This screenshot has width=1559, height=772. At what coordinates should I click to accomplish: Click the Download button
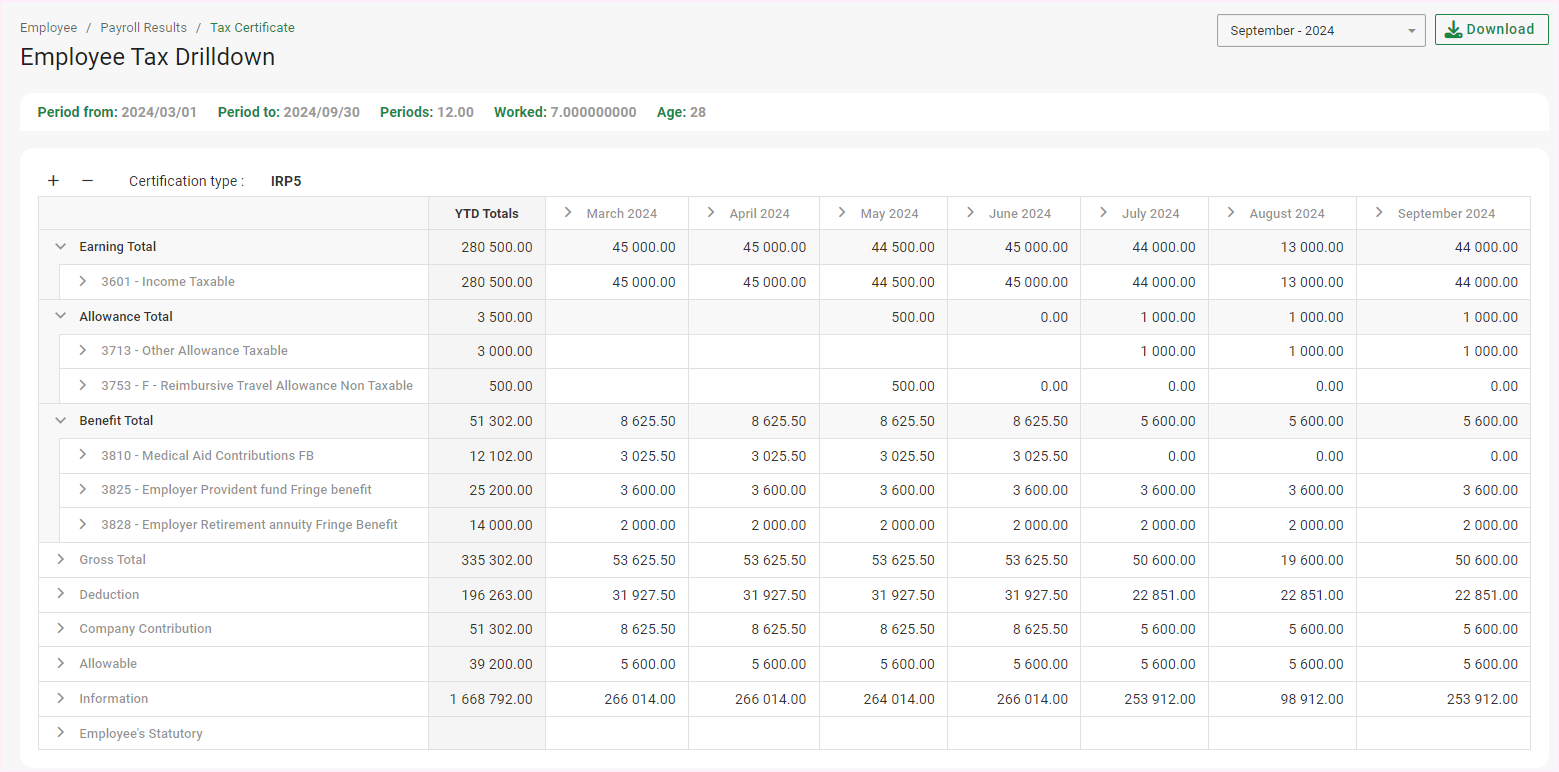pyautogui.click(x=1491, y=30)
